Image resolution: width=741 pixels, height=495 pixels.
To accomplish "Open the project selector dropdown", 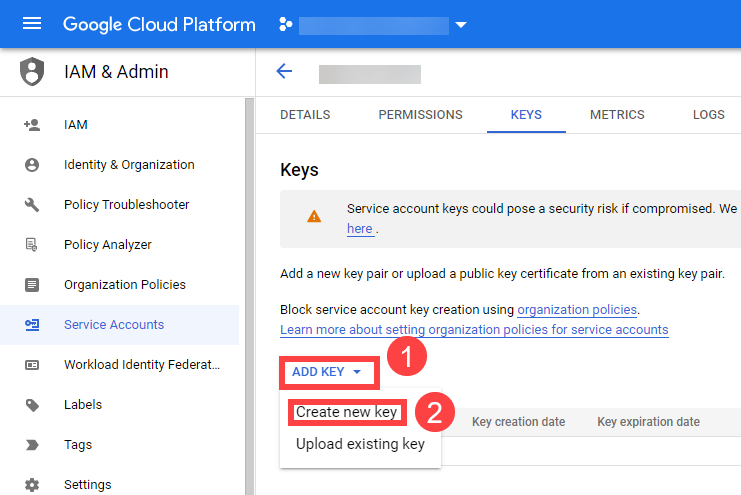I will 460,25.
